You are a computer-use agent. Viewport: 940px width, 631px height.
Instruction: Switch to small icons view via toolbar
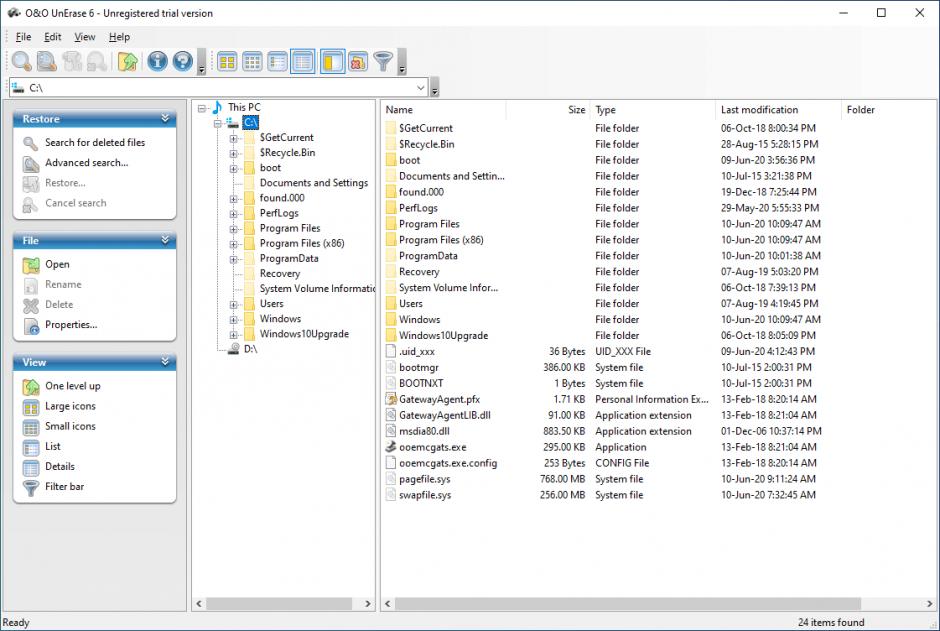tap(252, 61)
